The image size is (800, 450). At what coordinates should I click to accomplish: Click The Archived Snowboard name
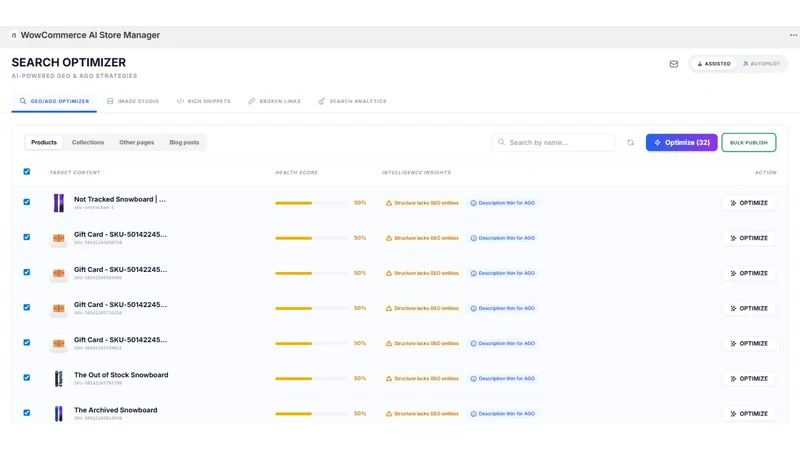click(115, 410)
